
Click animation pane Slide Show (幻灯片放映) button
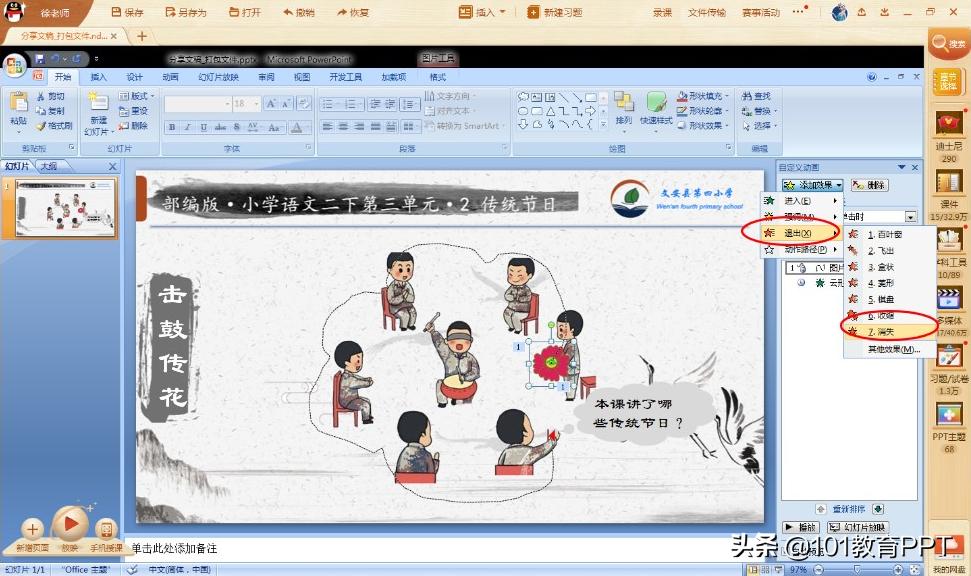(x=858, y=527)
